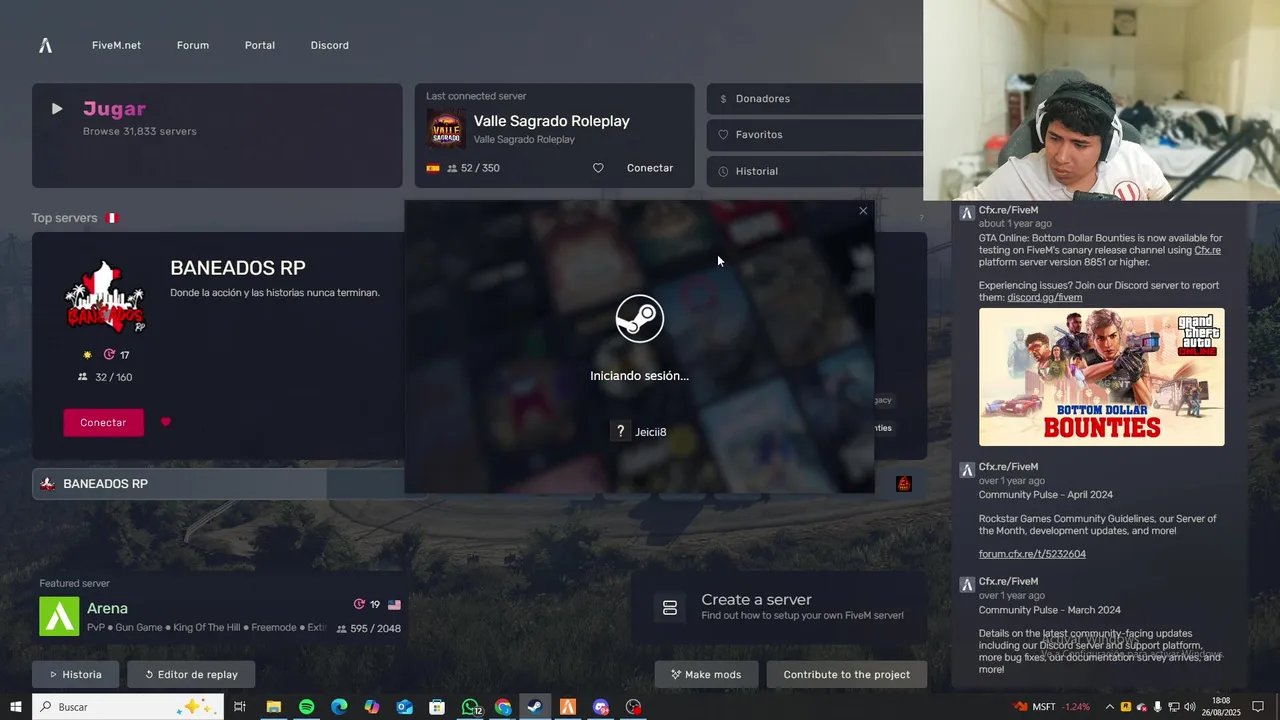1280x720 pixels.
Task: Open the Discord menu item
Action: [330, 45]
